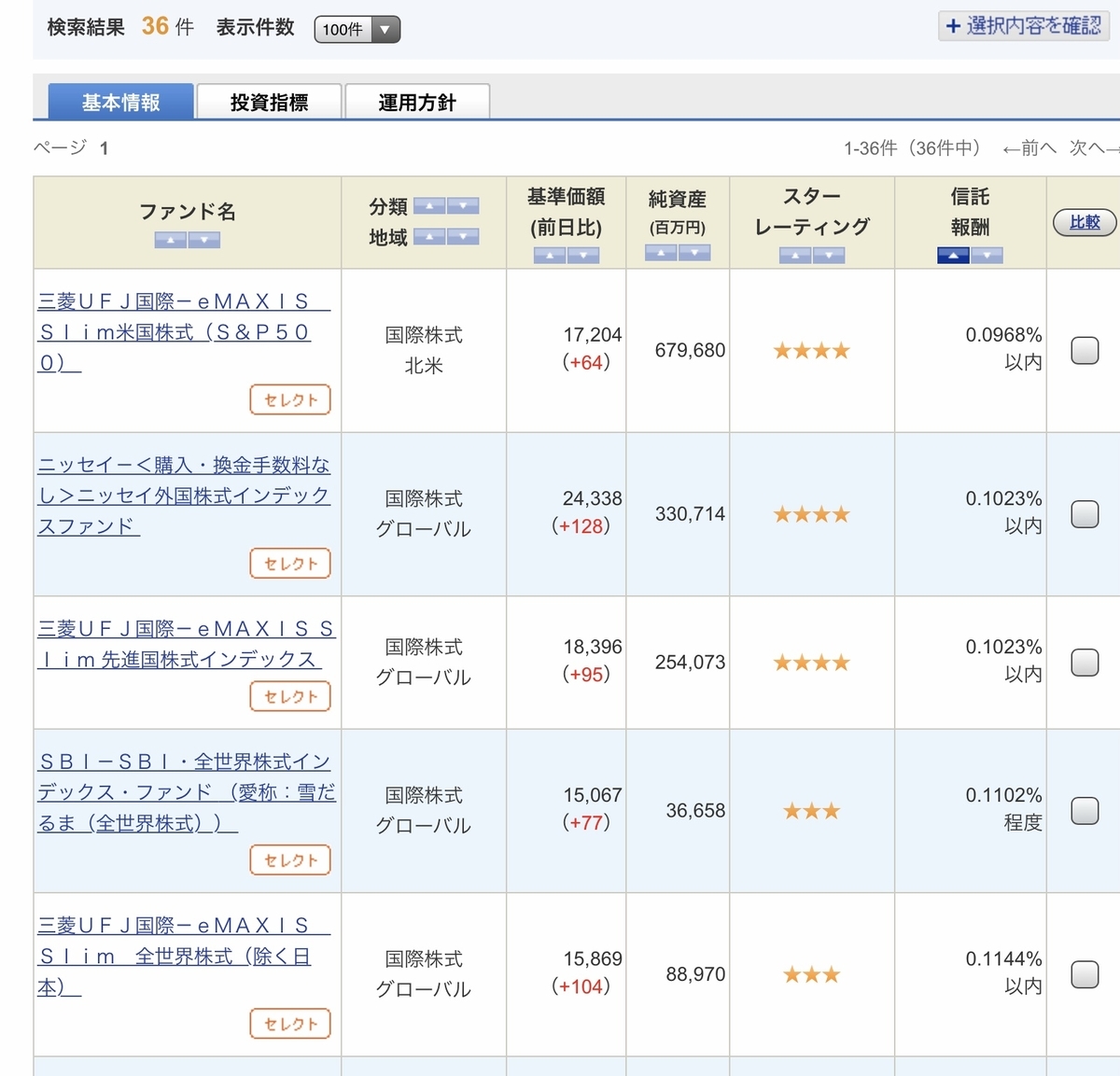This screenshot has width=1120, height=1076.
Task: Sort 地域 region descending arrow
Action: coord(463,237)
